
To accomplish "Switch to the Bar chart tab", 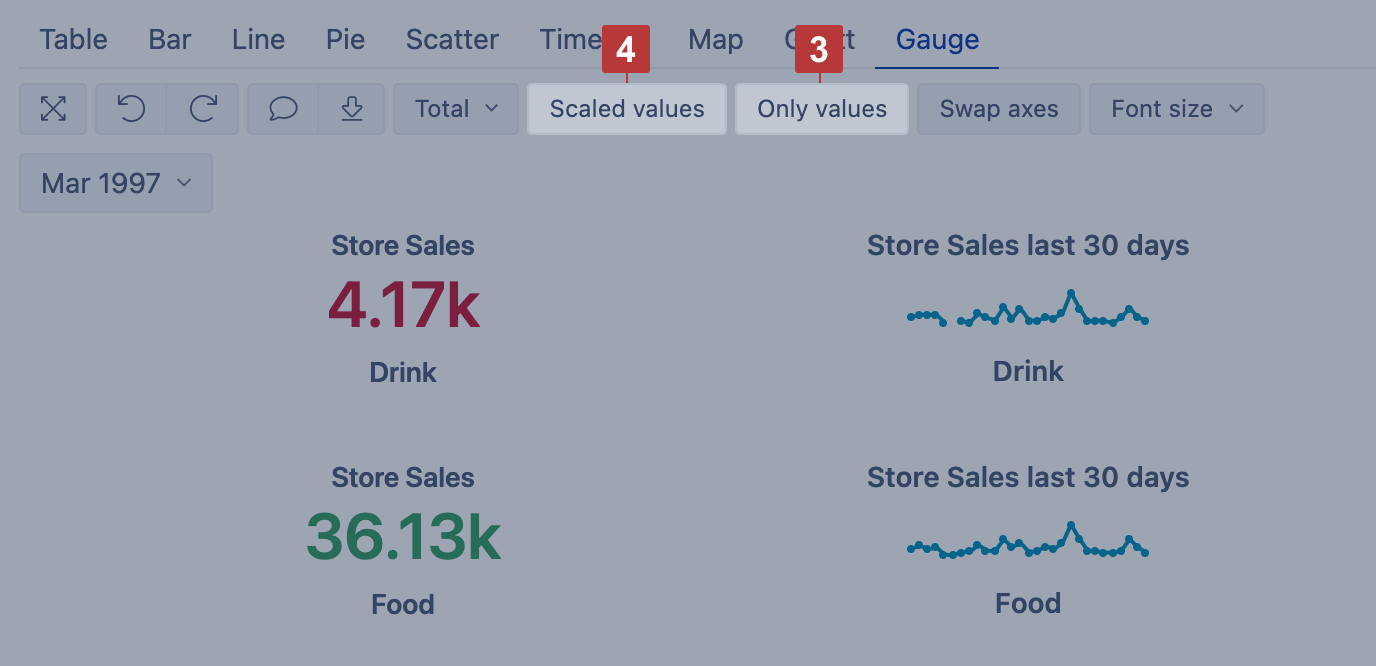I will tap(170, 40).
